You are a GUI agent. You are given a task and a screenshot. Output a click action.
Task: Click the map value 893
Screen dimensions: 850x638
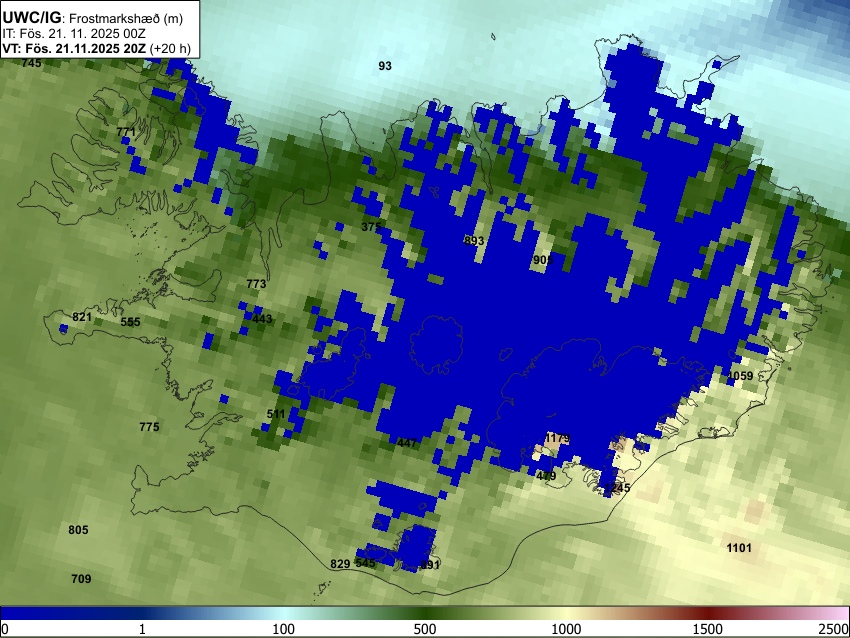pyautogui.click(x=474, y=241)
